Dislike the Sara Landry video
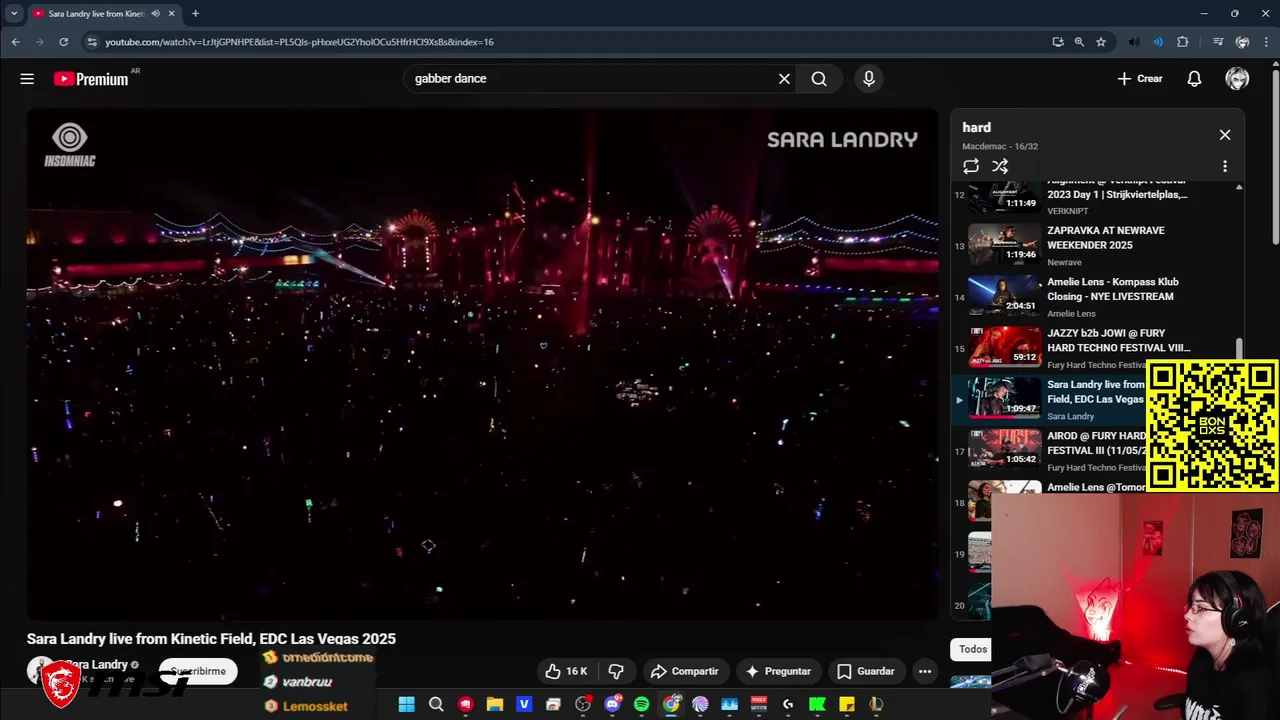Image resolution: width=1280 pixels, height=720 pixels. click(x=616, y=671)
